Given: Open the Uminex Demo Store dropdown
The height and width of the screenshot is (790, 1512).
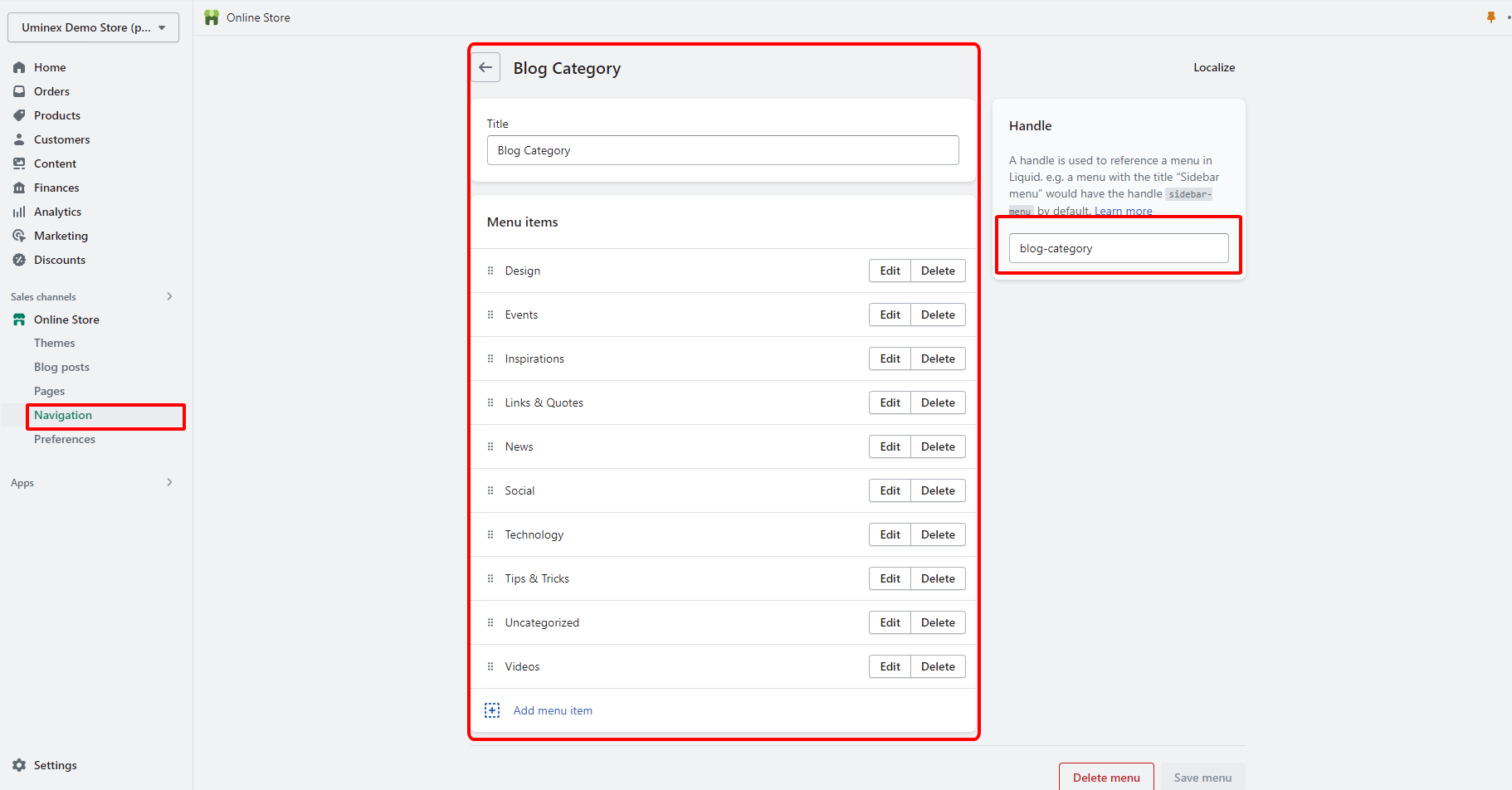Looking at the screenshot, I should pyautogui.click(x=93, y=27).
